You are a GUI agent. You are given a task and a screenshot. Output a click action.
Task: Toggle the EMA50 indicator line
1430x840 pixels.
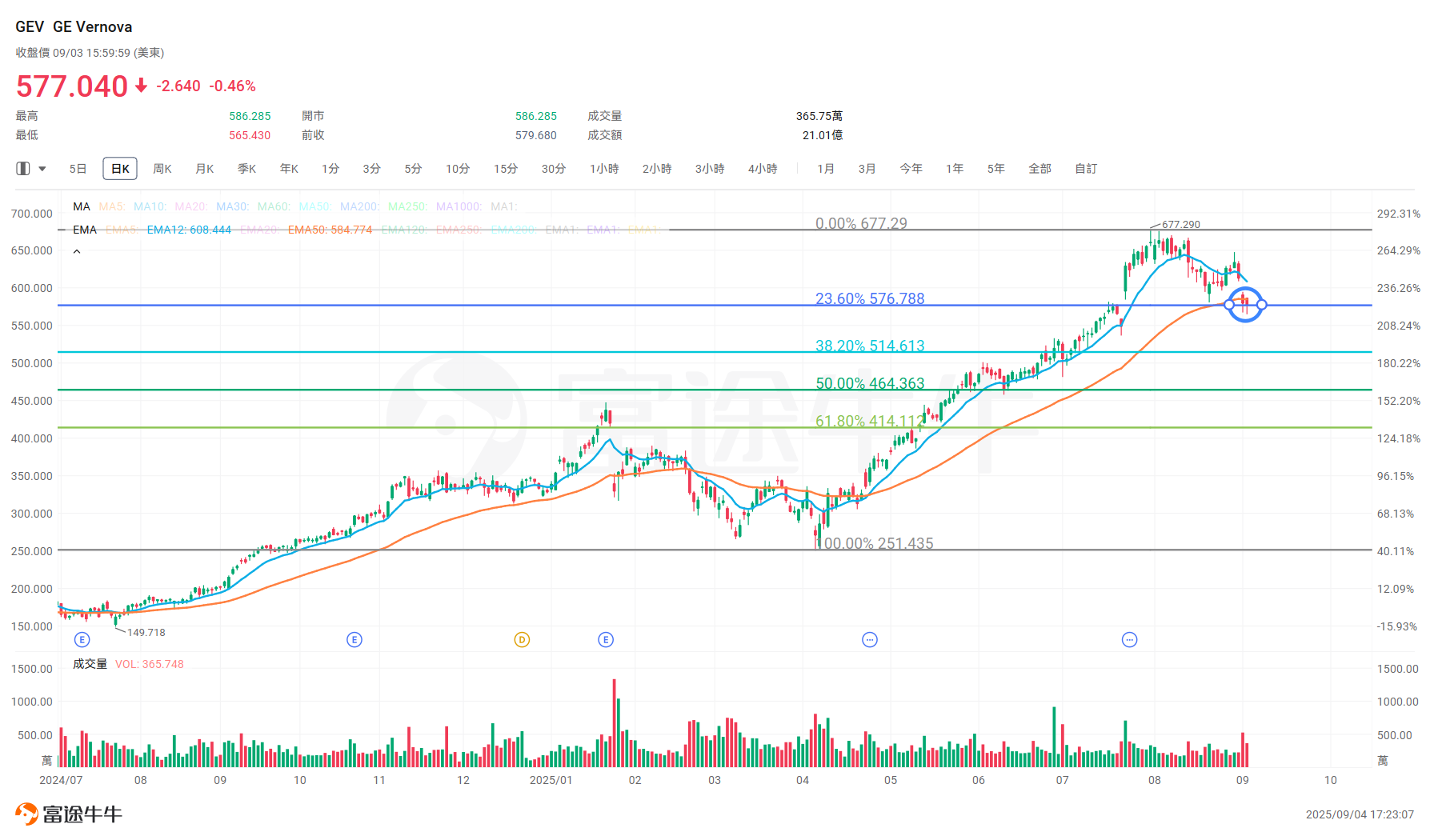(x=330, y=230)
